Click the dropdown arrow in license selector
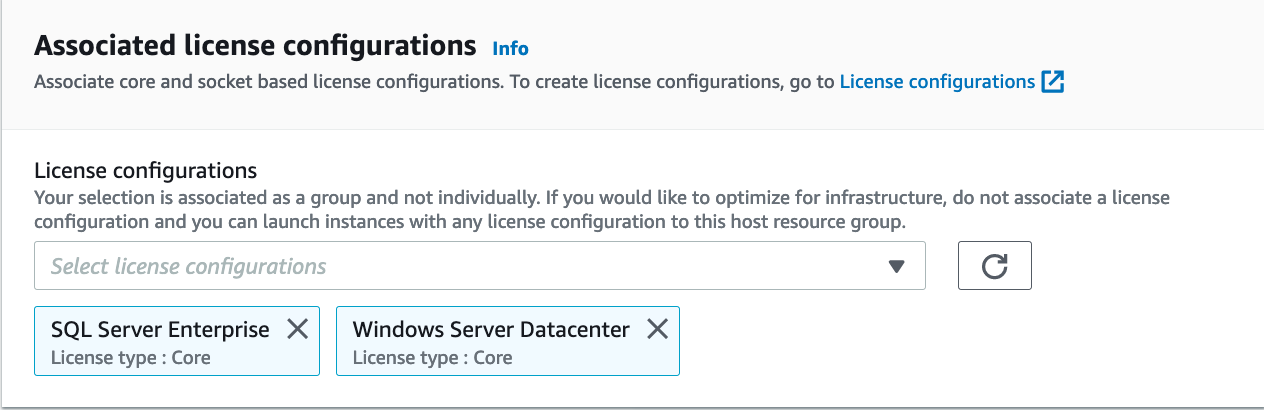This screenshot has width=1264, height=410. click(x=896, y=266)
